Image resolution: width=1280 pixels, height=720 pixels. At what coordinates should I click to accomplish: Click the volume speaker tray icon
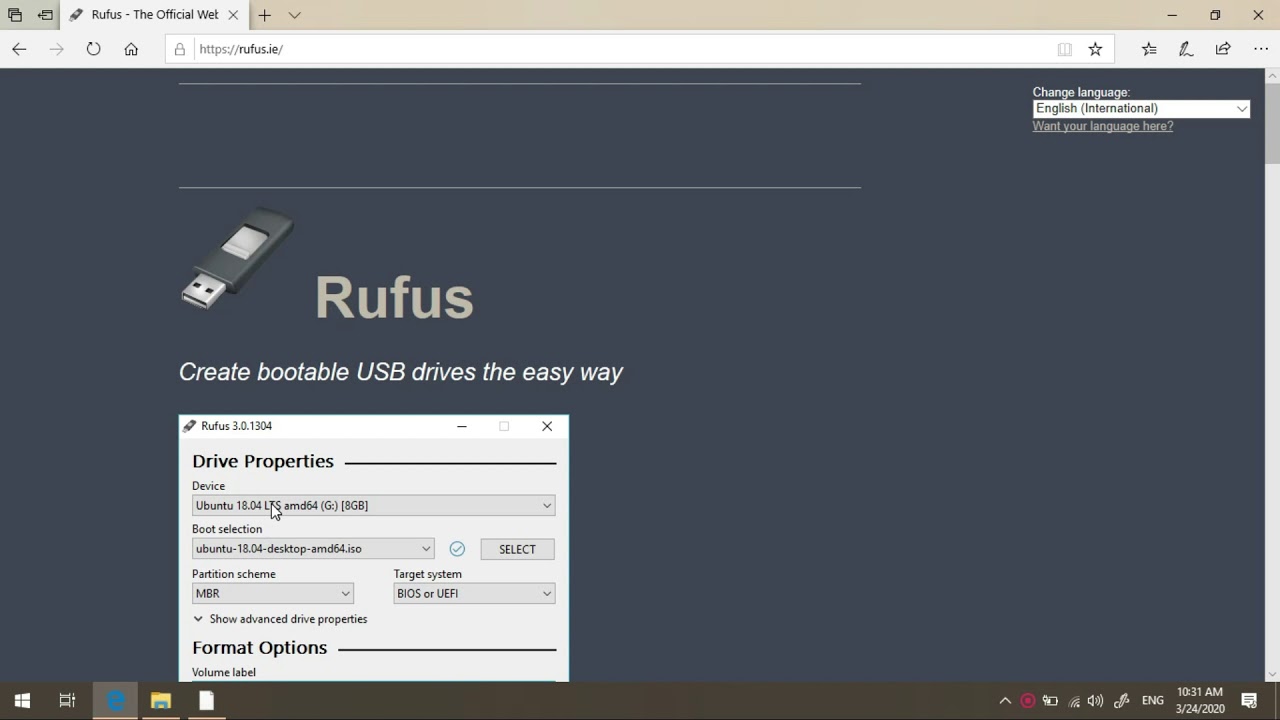click(1096, 701)
